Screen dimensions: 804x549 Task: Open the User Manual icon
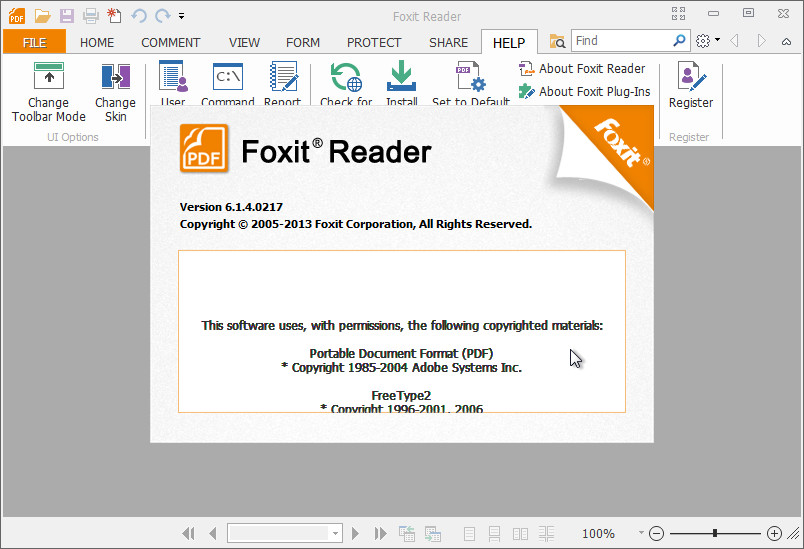[x=173, y=76]
